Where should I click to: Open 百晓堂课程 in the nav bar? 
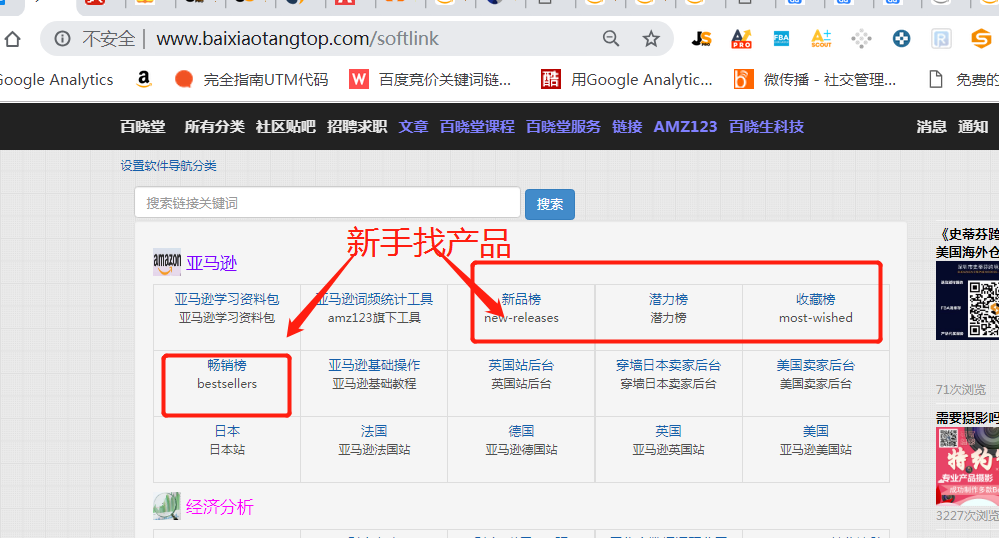[477, 127]
